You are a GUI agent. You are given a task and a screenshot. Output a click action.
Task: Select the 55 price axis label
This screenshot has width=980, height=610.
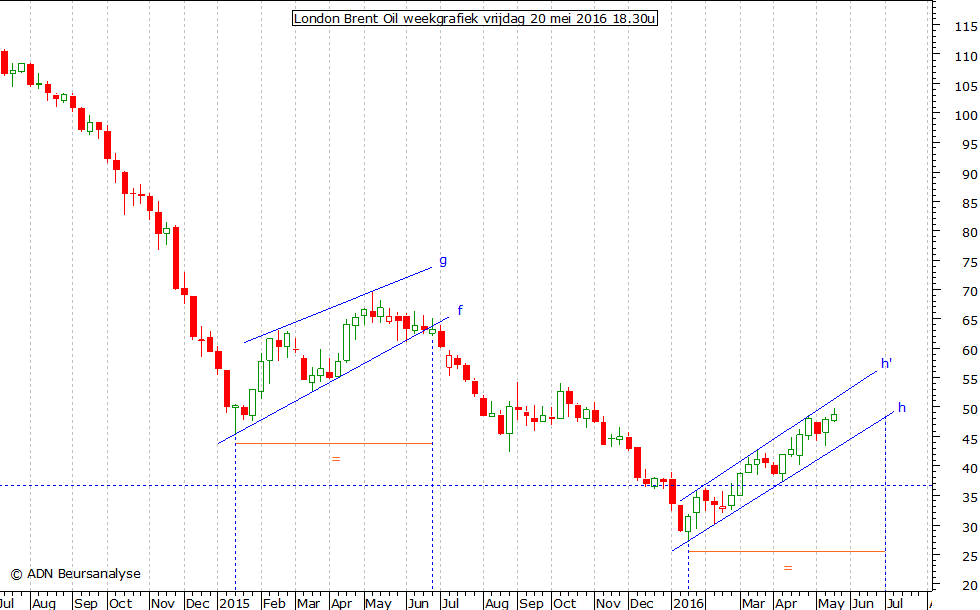point(969,380)
